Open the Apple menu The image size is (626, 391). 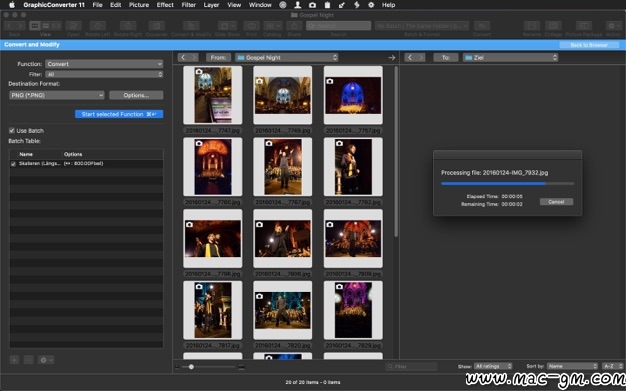point(12,5)
